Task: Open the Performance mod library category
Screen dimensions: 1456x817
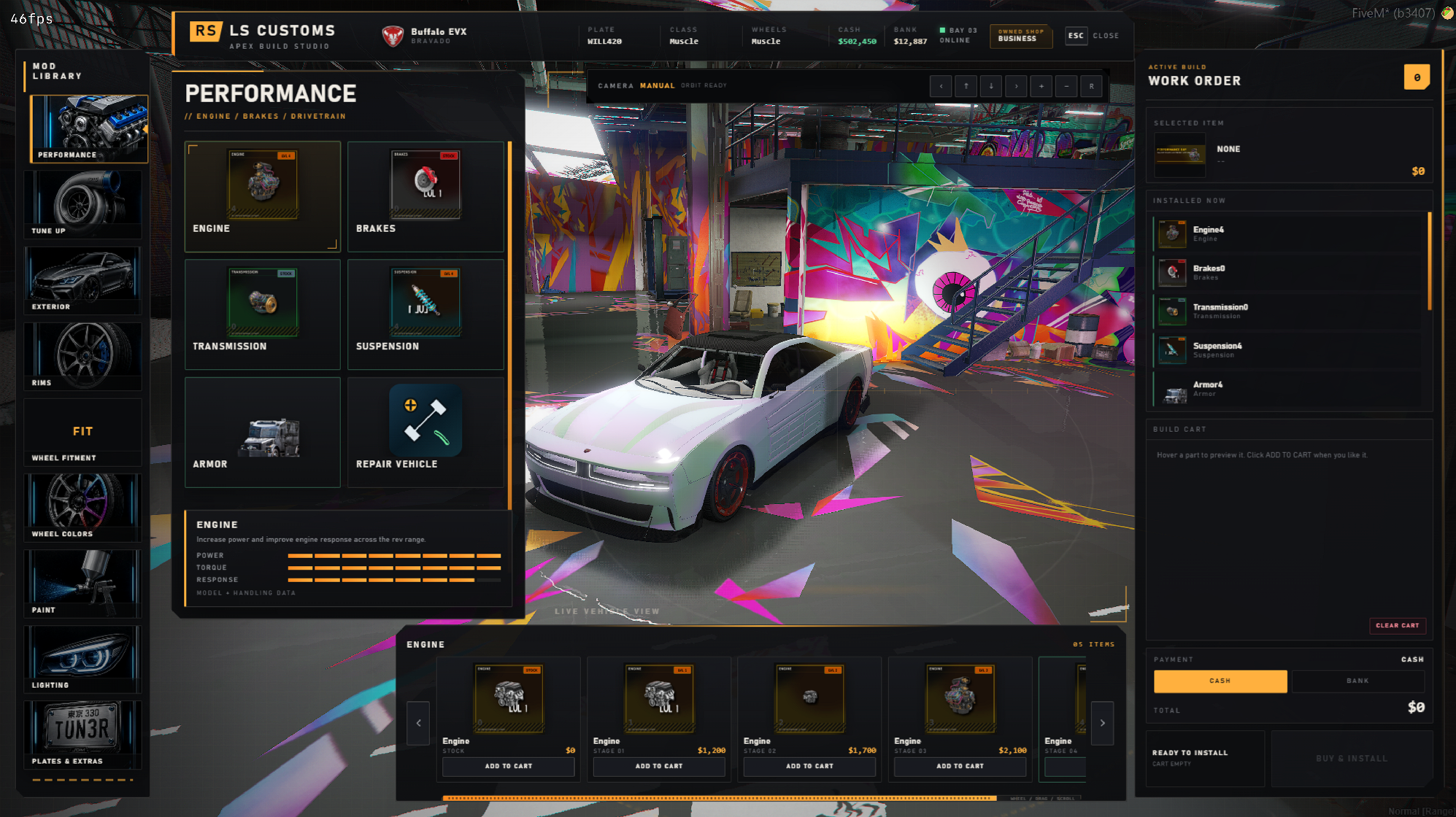Action: click(88, 128)
